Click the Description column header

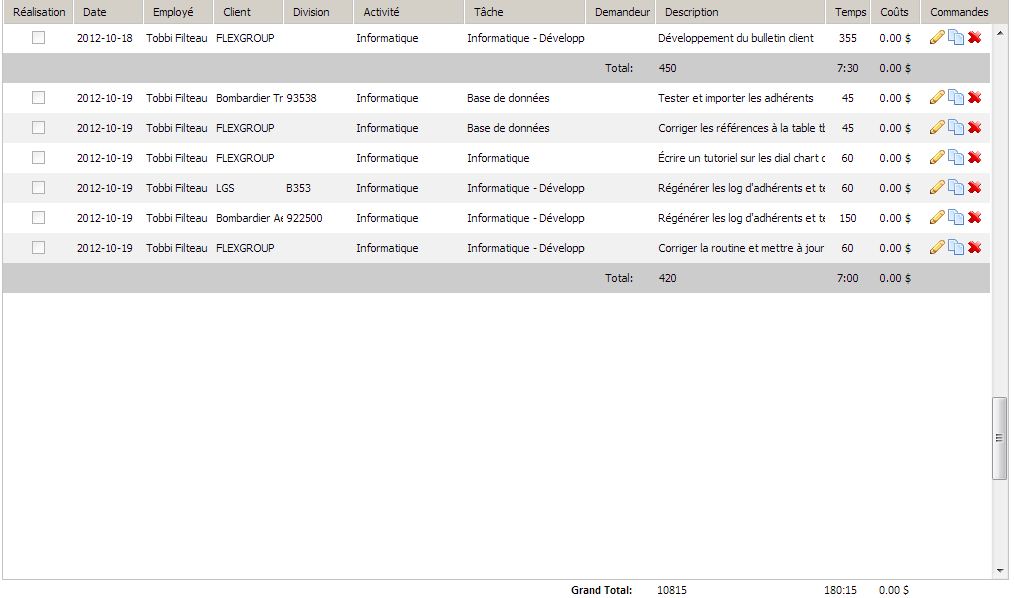pyautogui.click(x=741, y=12)
